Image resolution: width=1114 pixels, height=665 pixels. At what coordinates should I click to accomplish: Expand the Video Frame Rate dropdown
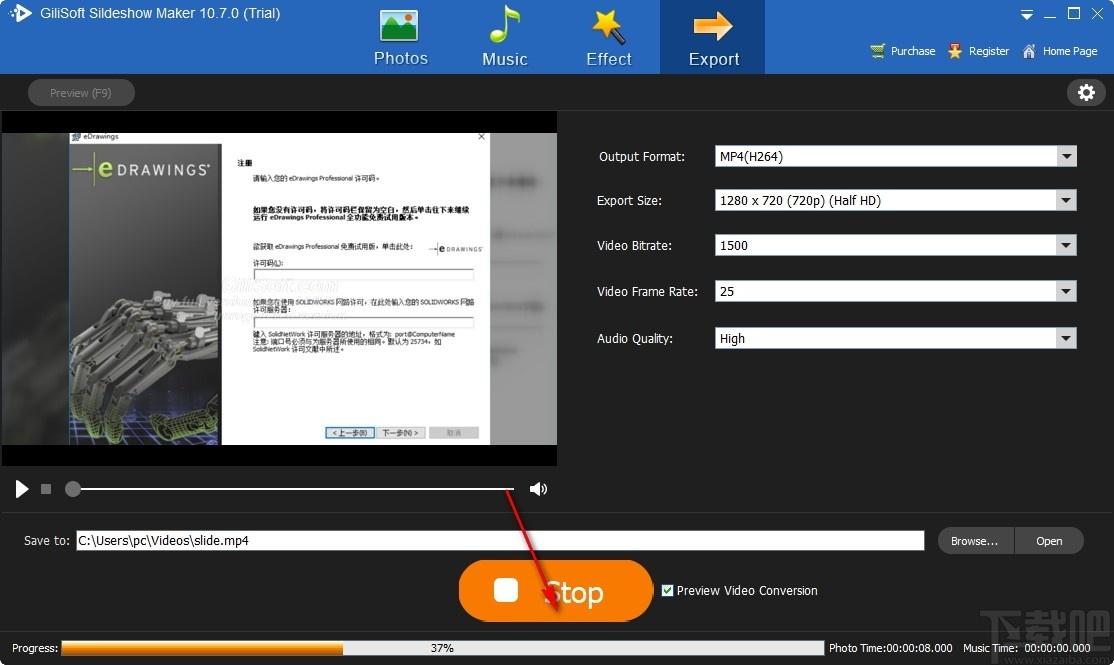pos(1066,291)
